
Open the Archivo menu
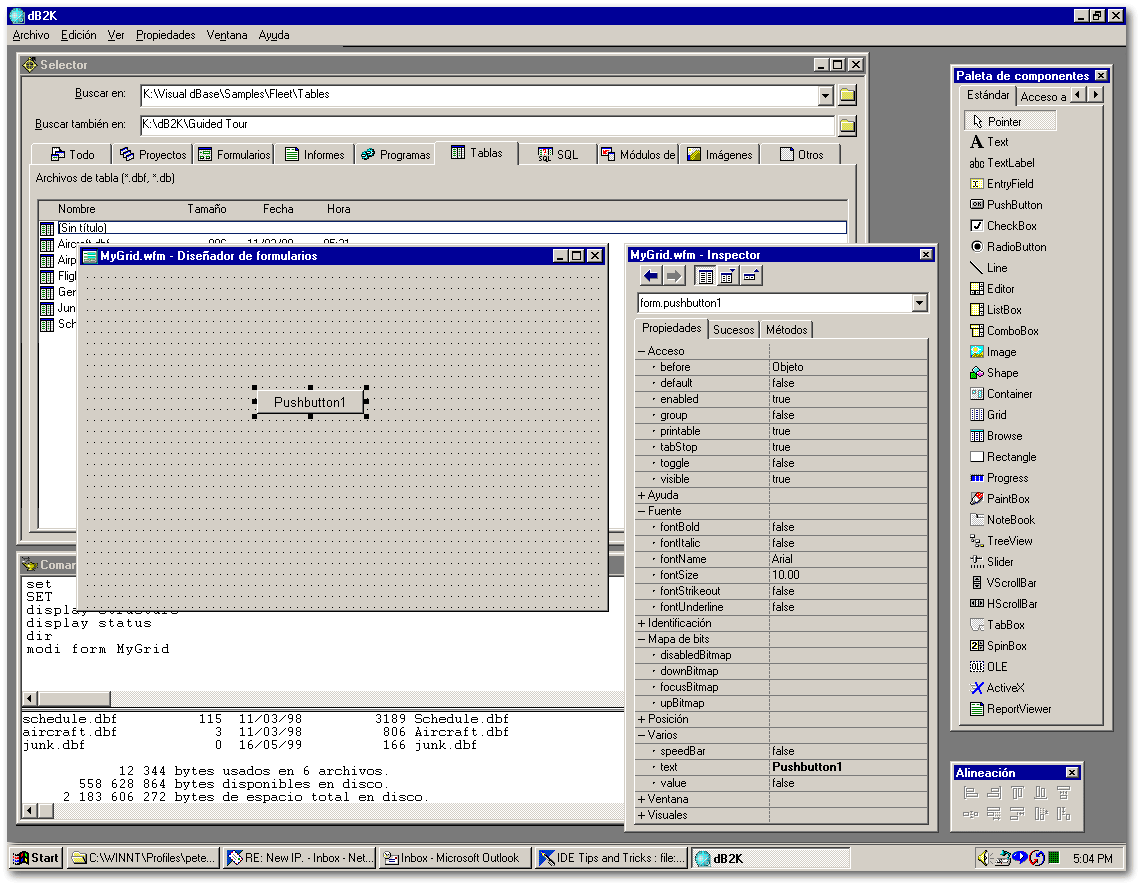[x=31, y=35]
